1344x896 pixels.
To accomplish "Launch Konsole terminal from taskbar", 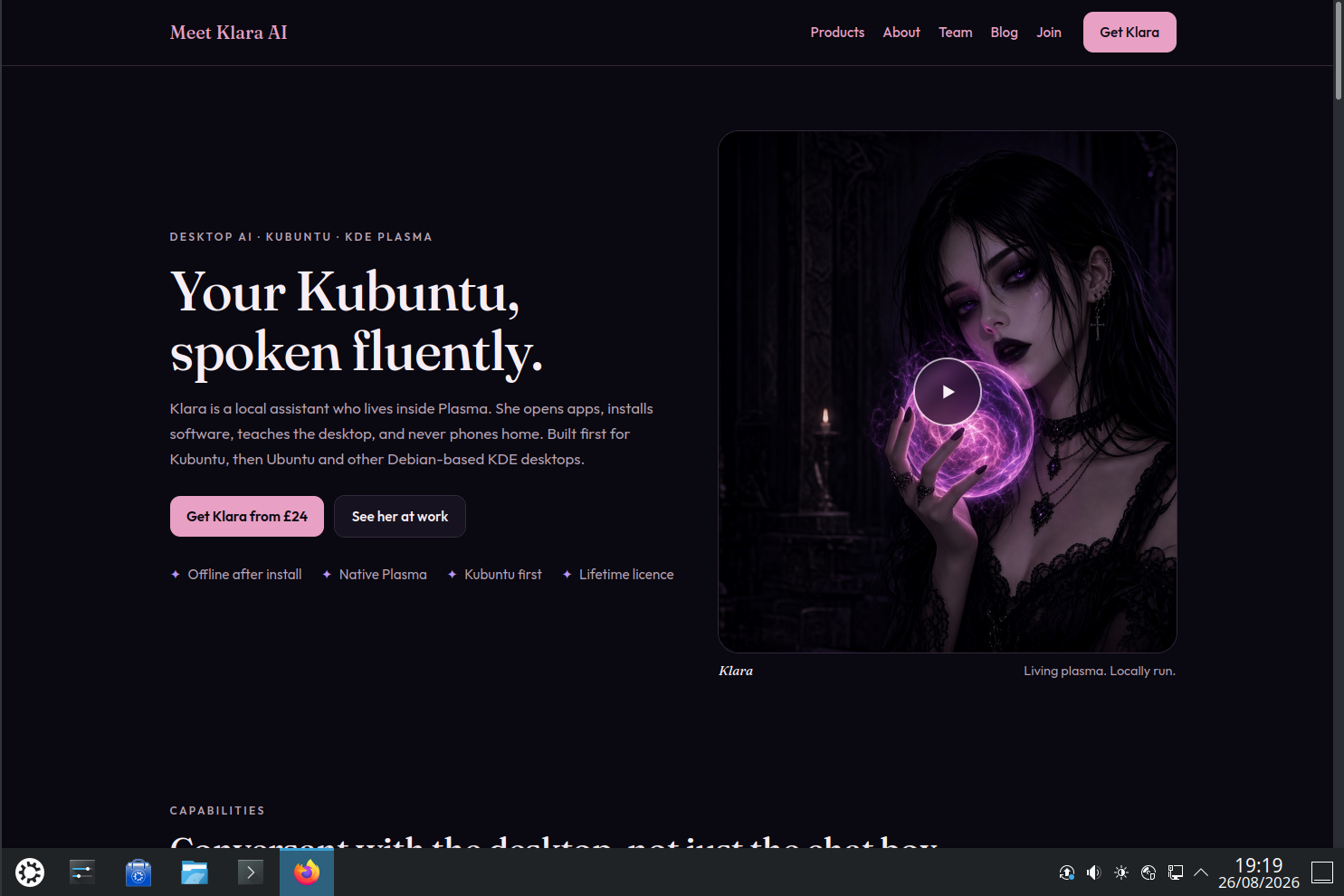I will coord(251,872).
